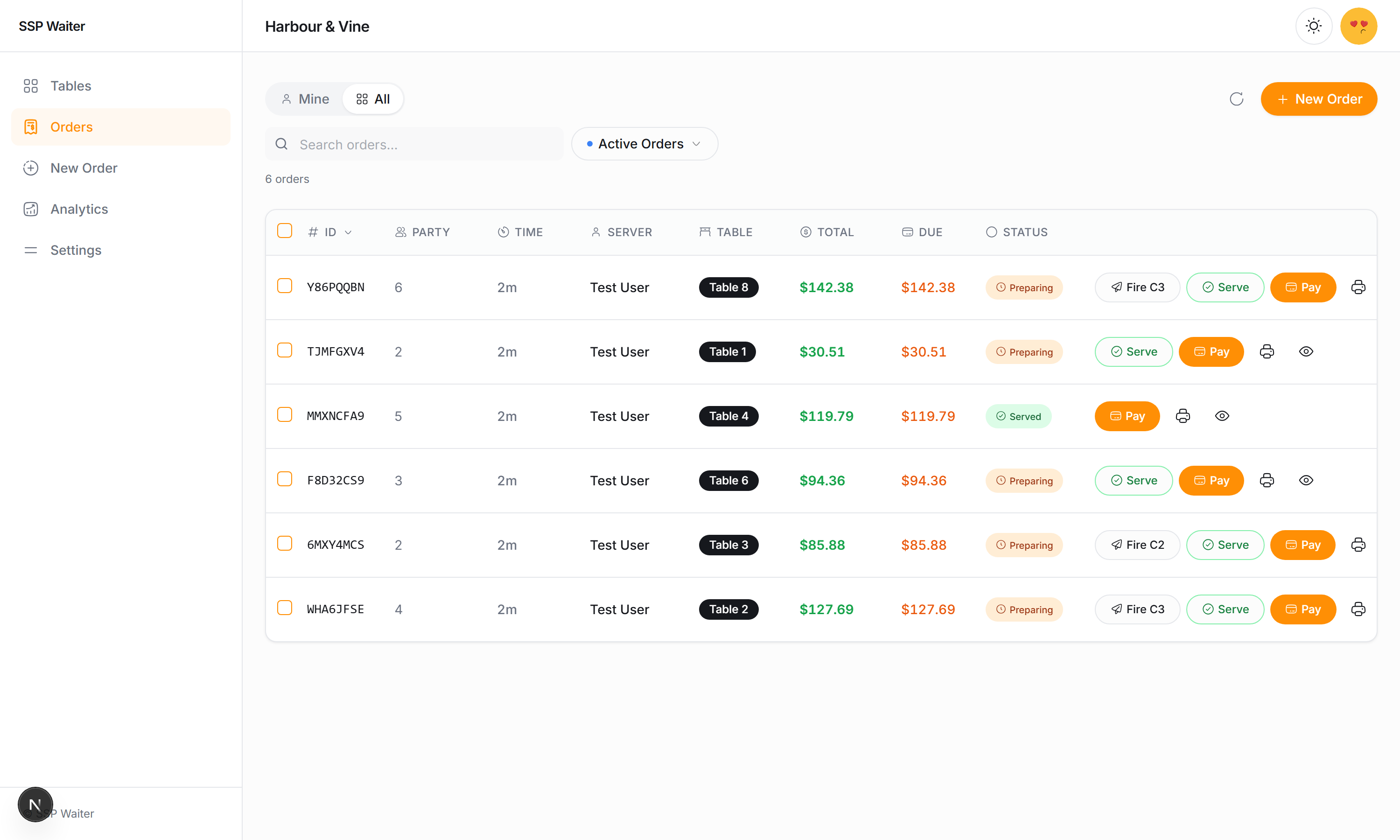The width and height of the screenshot is (1400, 840).
Task: Fire C2 for order 6MXY4MCS
Action: pos(1137,545)
